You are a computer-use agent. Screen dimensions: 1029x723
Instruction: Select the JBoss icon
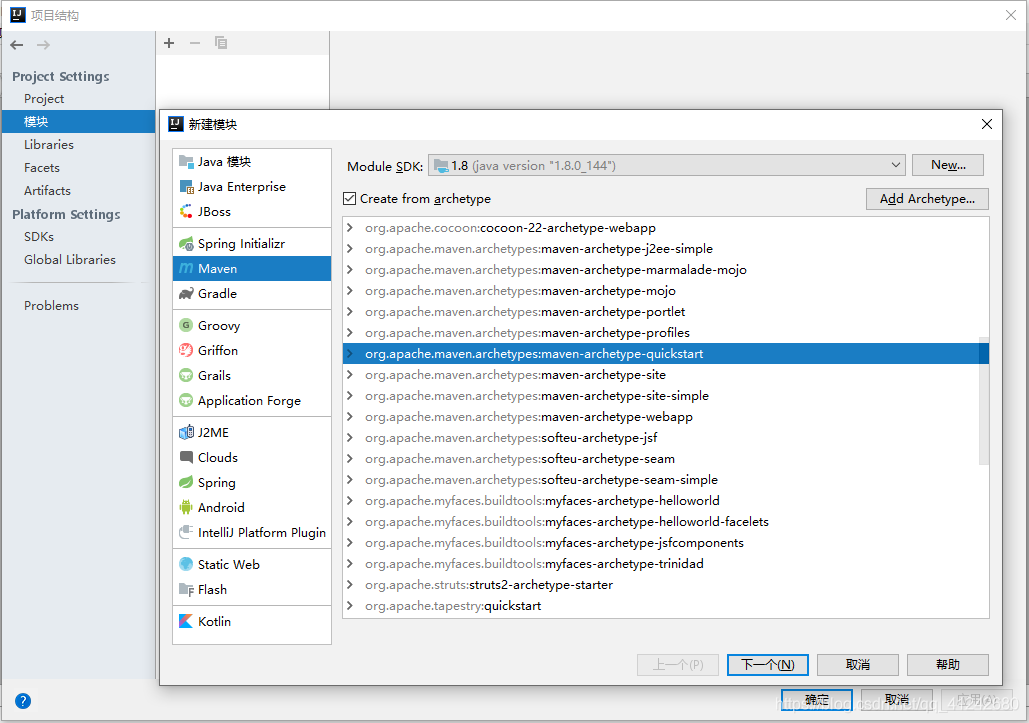[x=186, y=211]
